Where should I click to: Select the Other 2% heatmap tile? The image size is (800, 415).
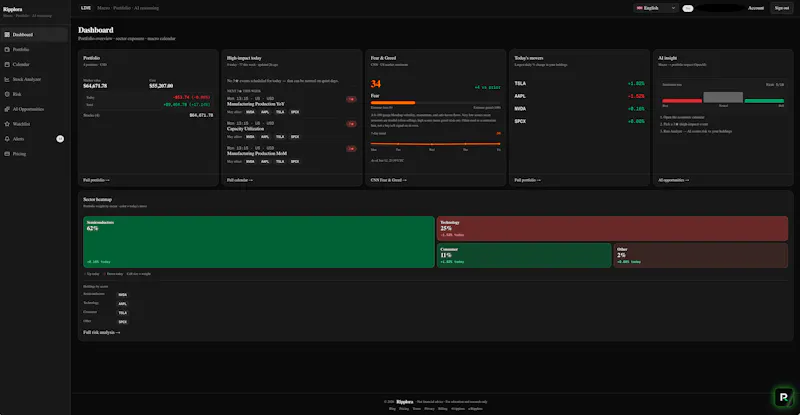pos(701,255)
